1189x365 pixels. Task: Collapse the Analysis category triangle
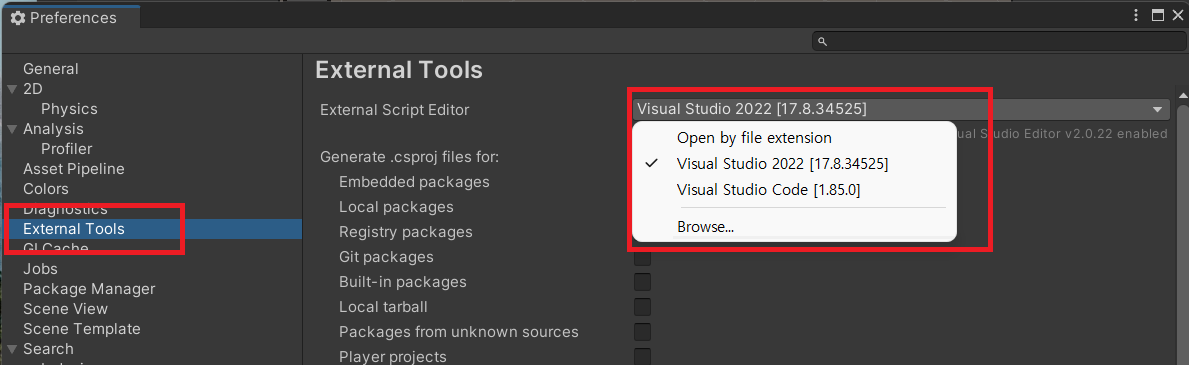[11, 129]
